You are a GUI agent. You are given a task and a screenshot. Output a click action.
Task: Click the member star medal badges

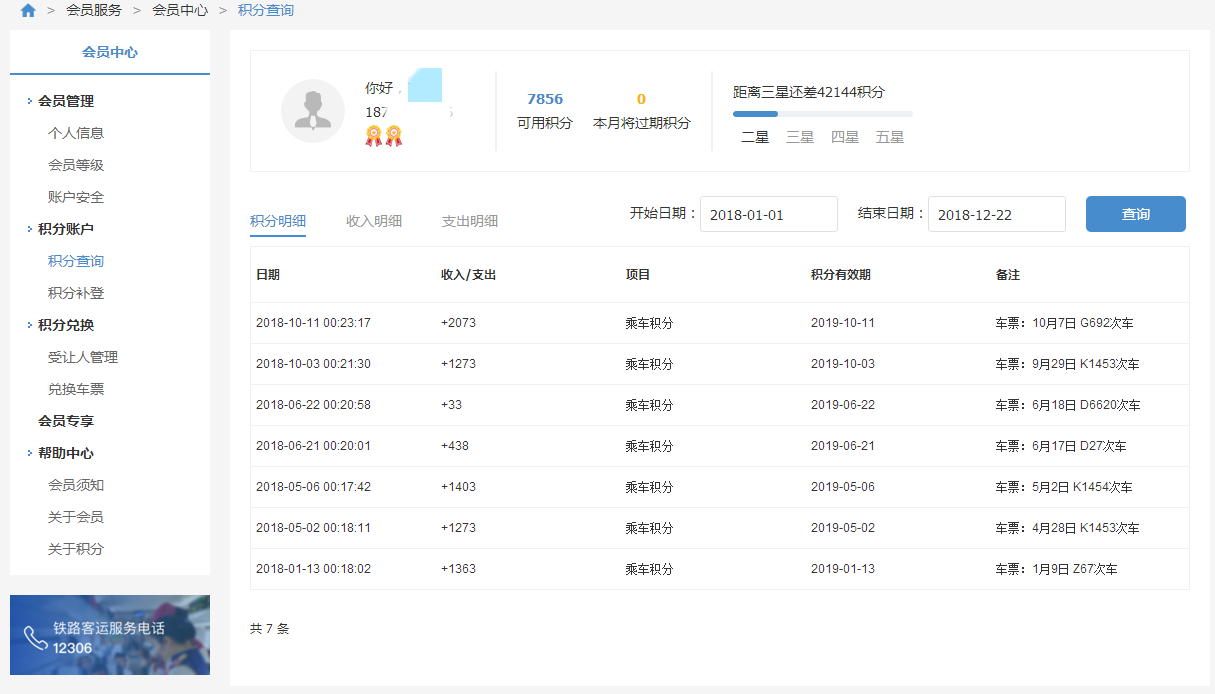tap(383, 136)
